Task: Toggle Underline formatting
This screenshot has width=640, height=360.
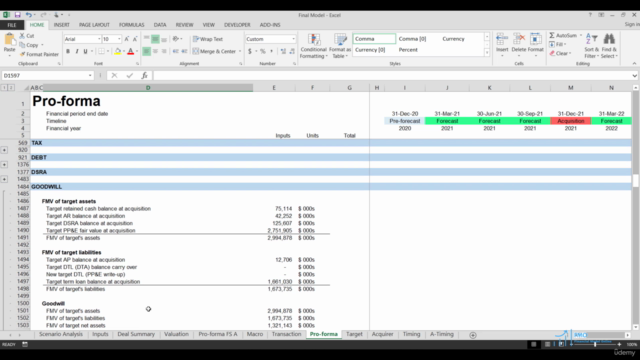Action: click(85, 51)
